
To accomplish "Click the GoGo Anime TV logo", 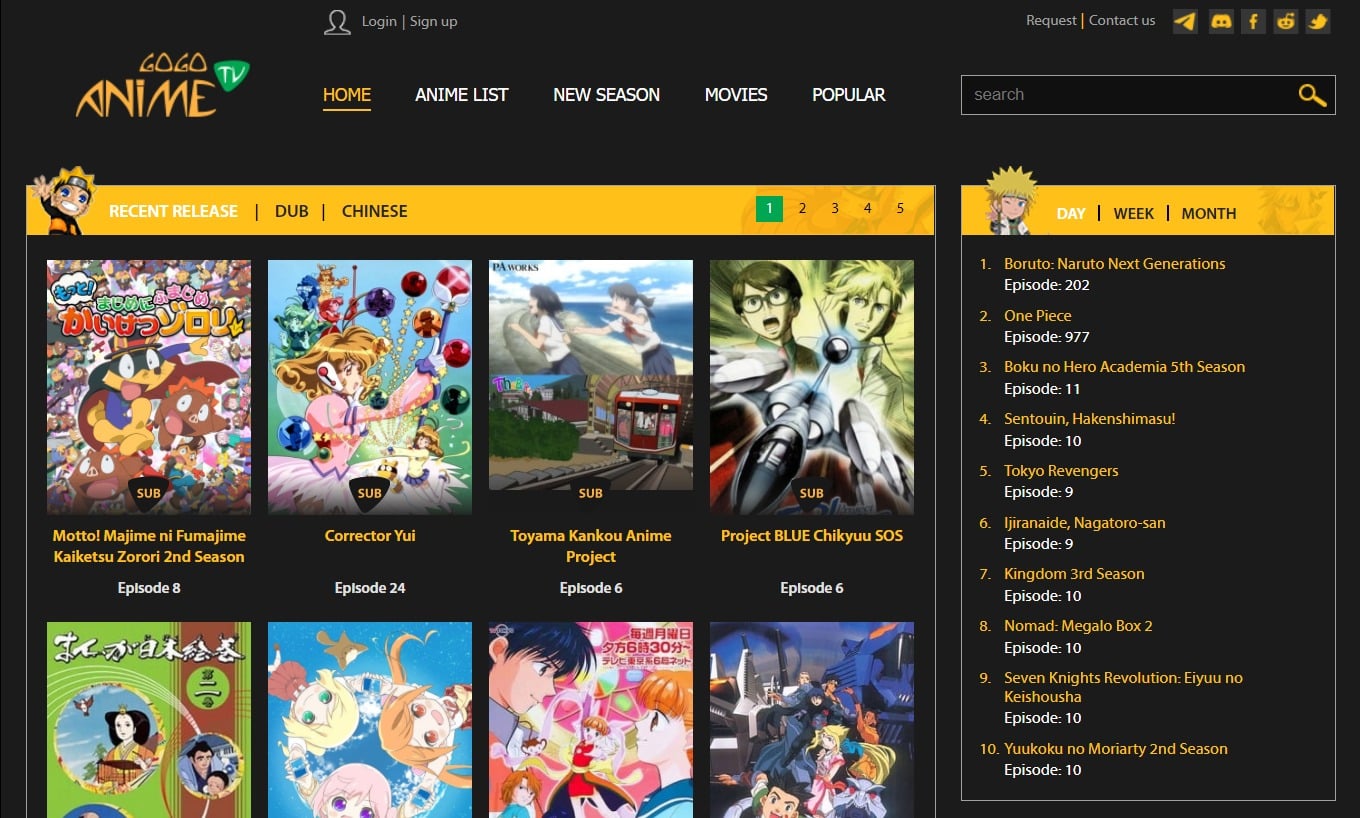I will (160, 84).
